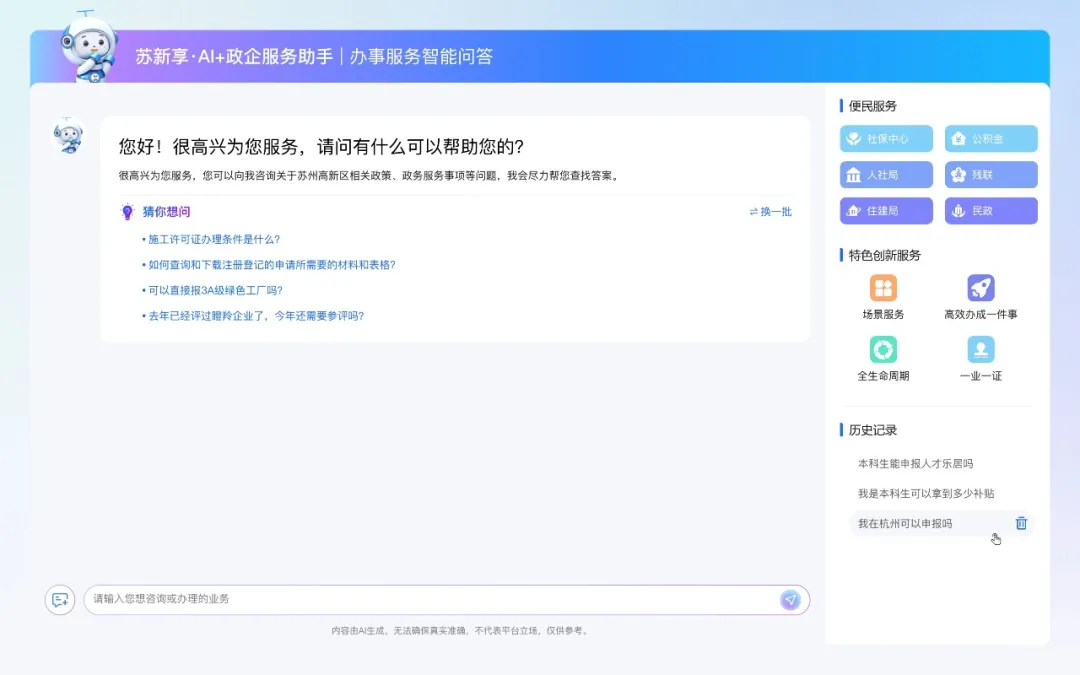
Task: Ask 施工许可证办理条件是什么 suggested question
Action: click(x=214, y=239)
